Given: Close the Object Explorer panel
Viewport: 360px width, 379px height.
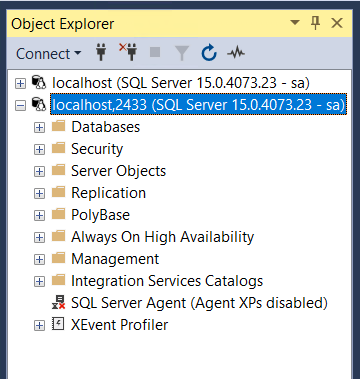Looking at the screenshot, I should [337, 23].
